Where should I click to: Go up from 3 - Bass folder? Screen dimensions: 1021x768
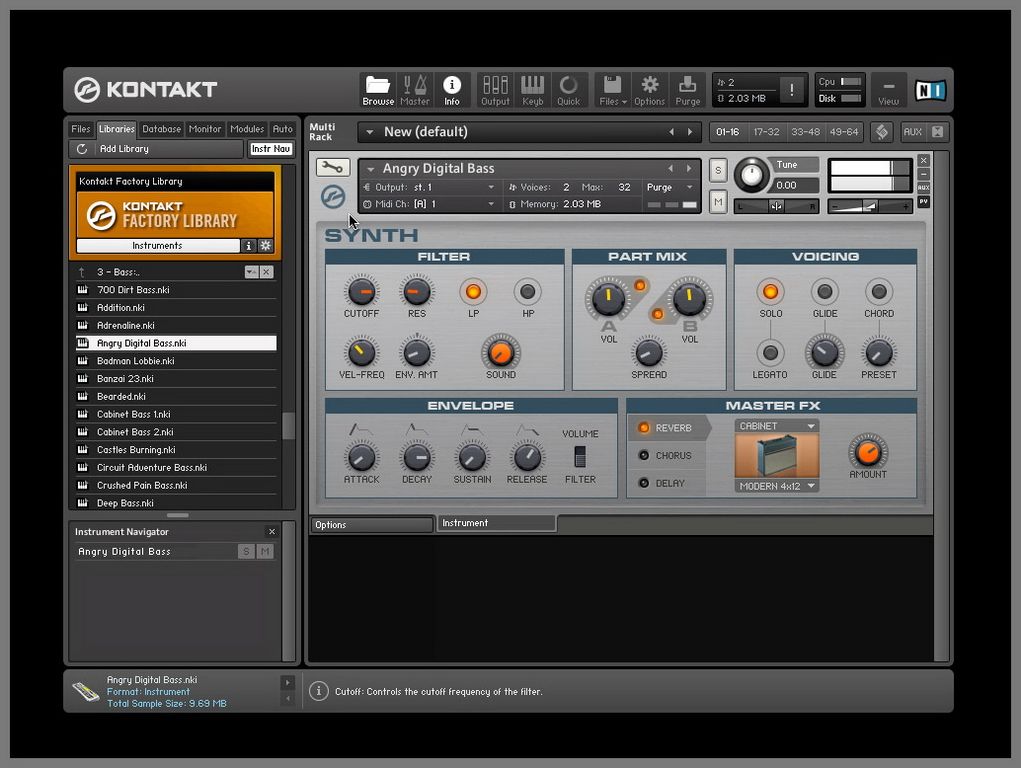coord(81,272)
